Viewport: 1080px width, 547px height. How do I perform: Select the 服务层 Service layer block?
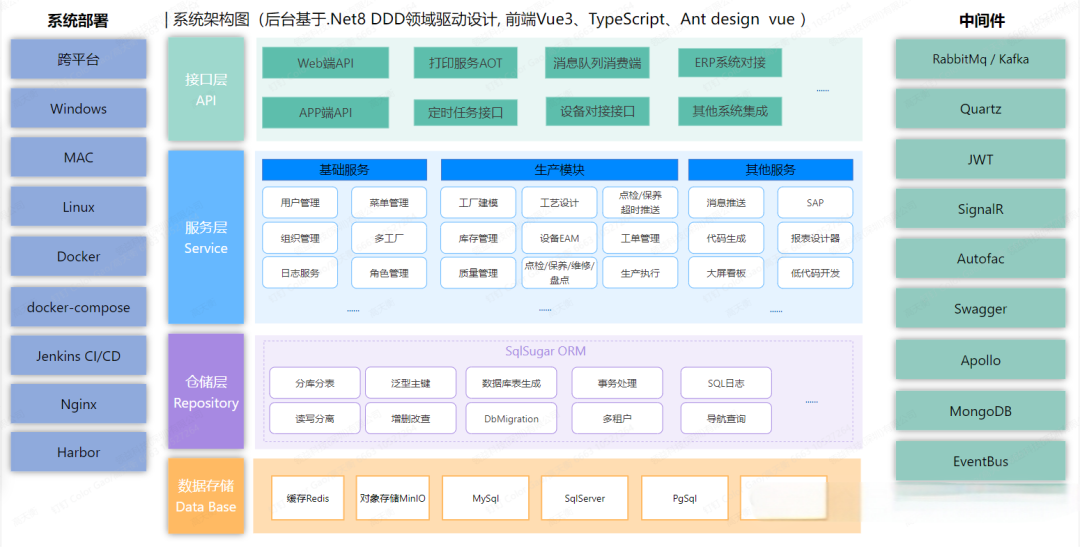pos(206,237)
